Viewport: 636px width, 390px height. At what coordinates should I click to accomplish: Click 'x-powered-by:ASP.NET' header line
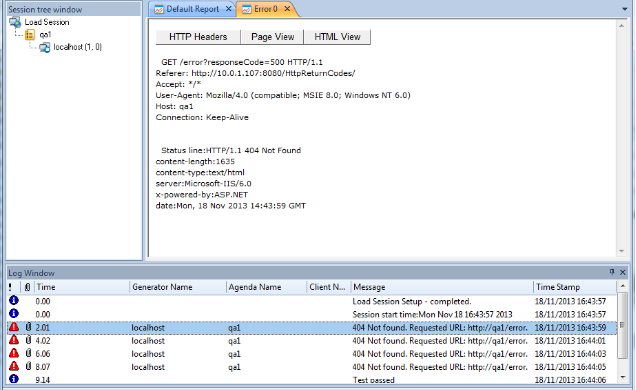(x=202, y=195)
